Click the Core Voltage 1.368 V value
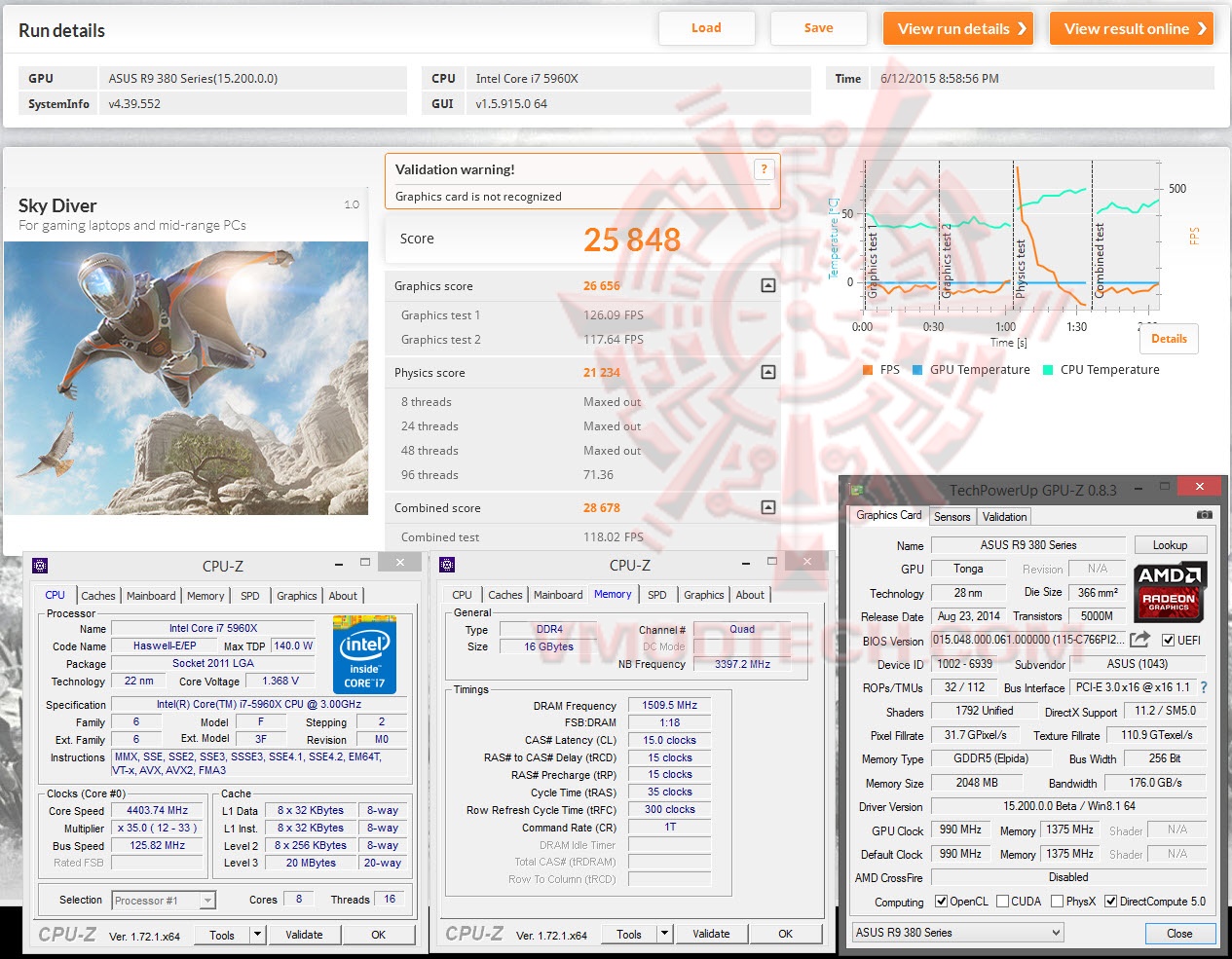1232x959 pixels. (280, 681)
